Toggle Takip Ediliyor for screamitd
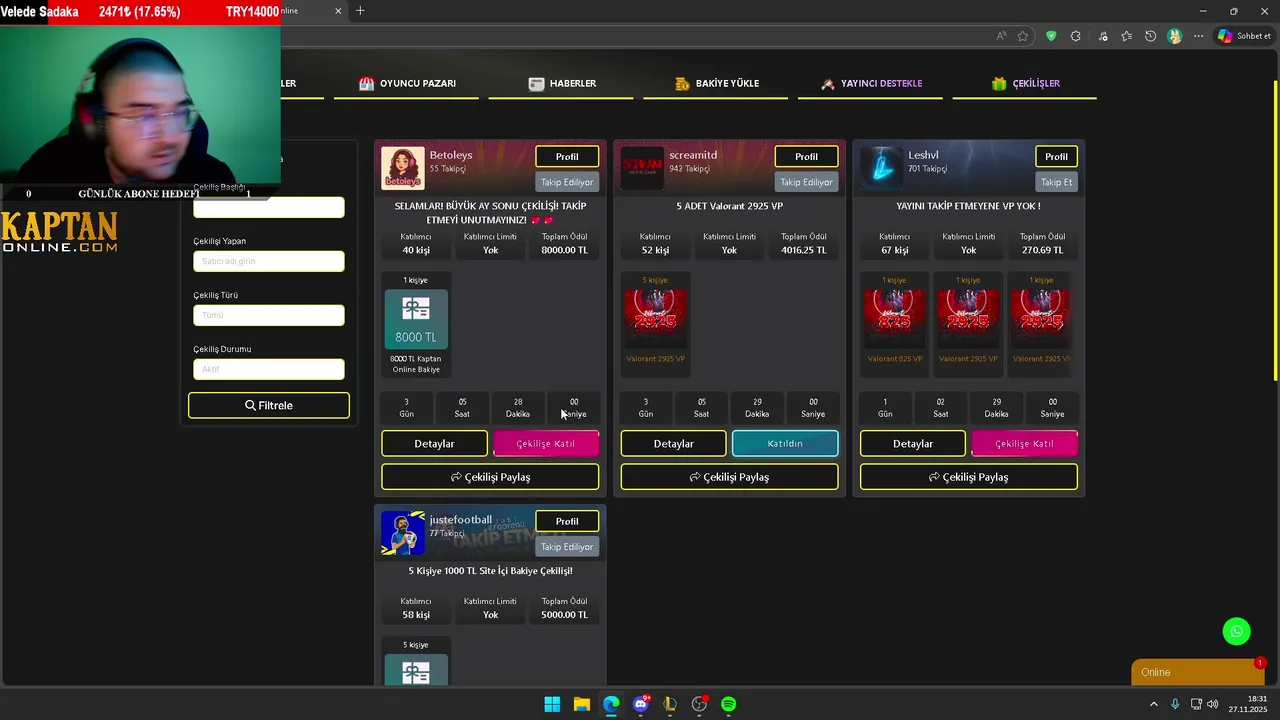 tap(806, 182)
